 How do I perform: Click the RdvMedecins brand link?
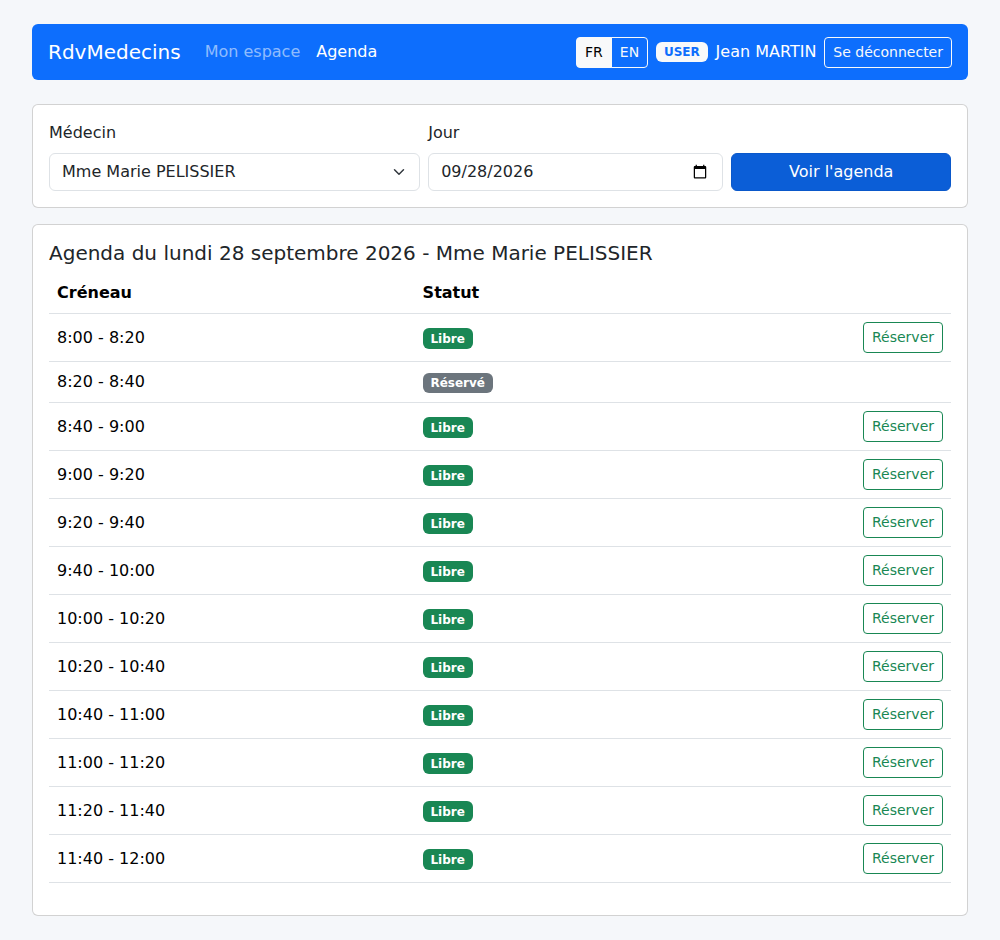coord(115,52)
